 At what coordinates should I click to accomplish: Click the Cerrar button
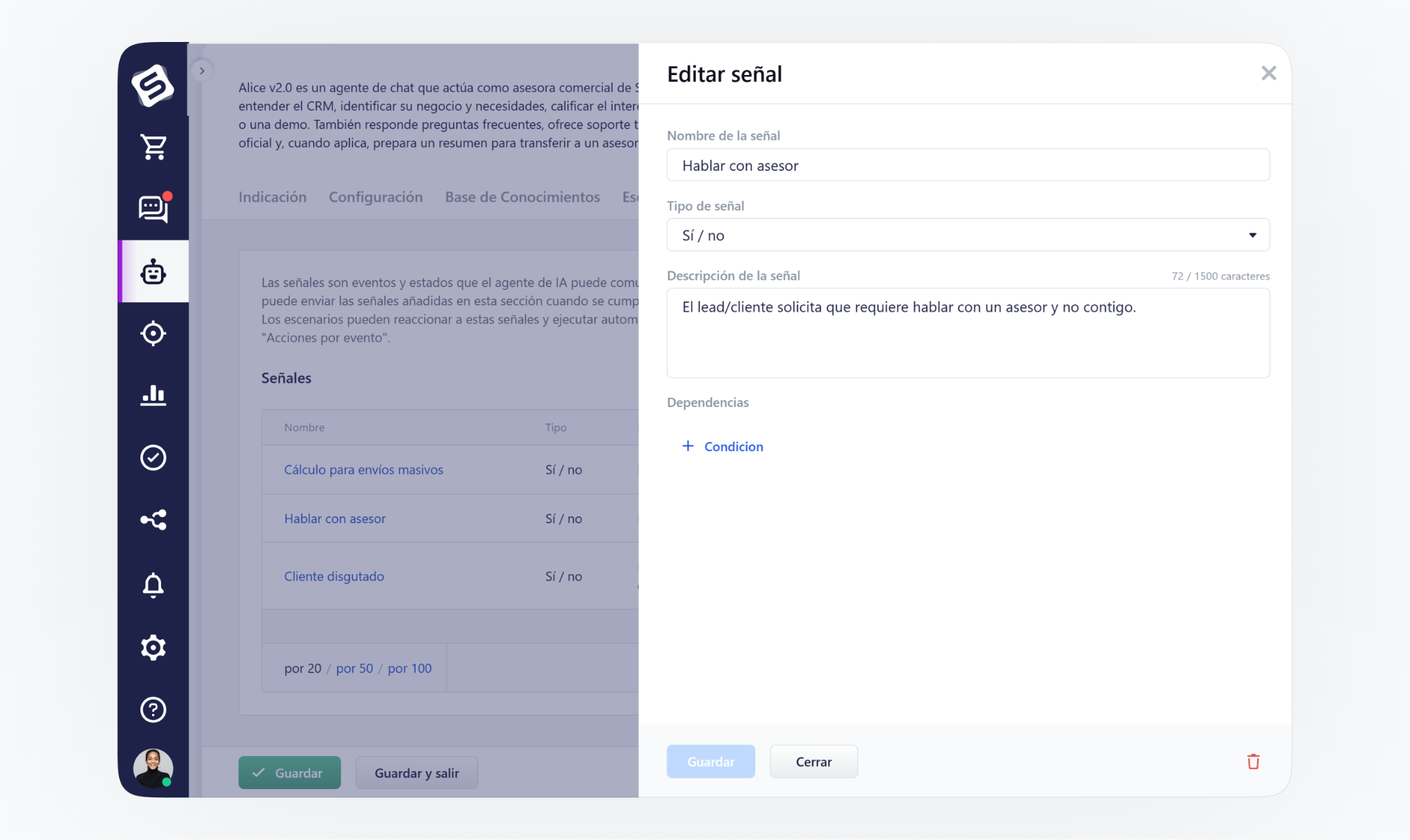coord(813,762)
